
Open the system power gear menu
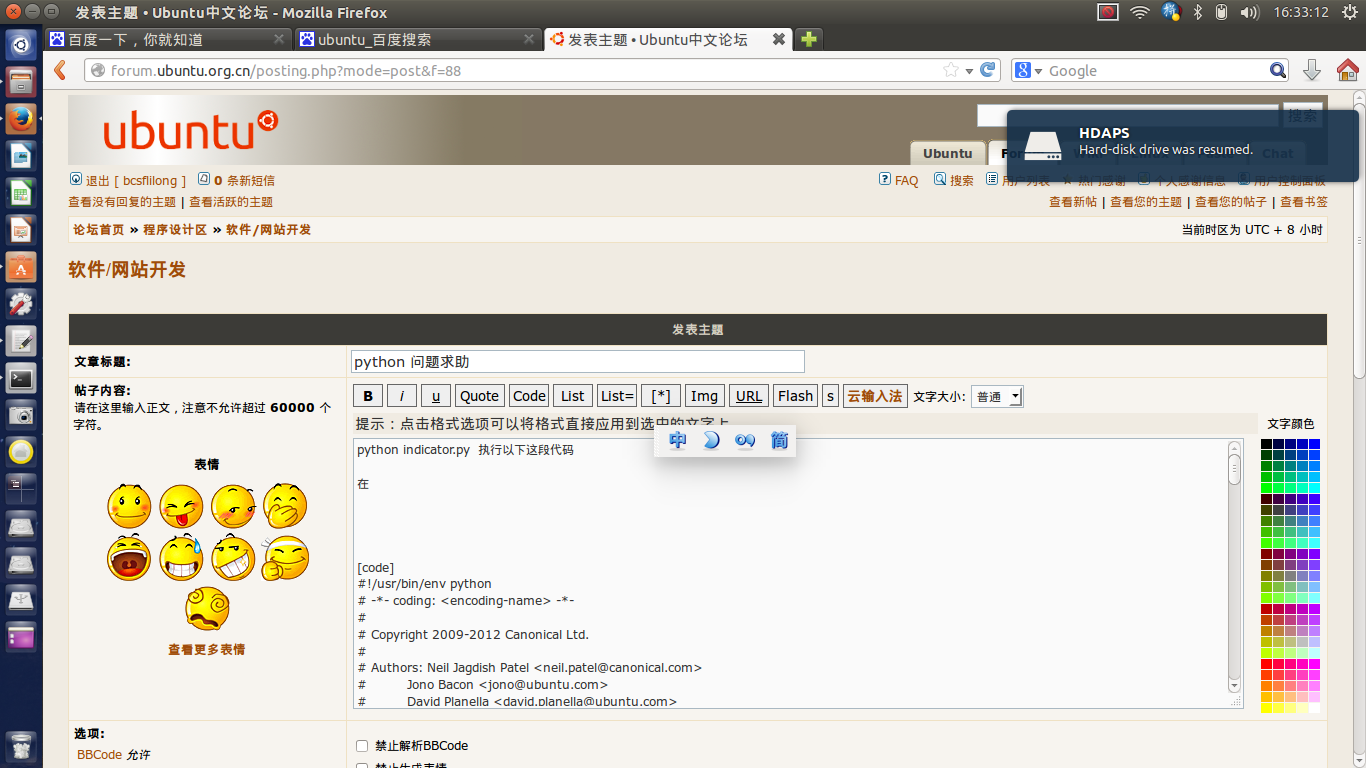(x=1349, y=12)
